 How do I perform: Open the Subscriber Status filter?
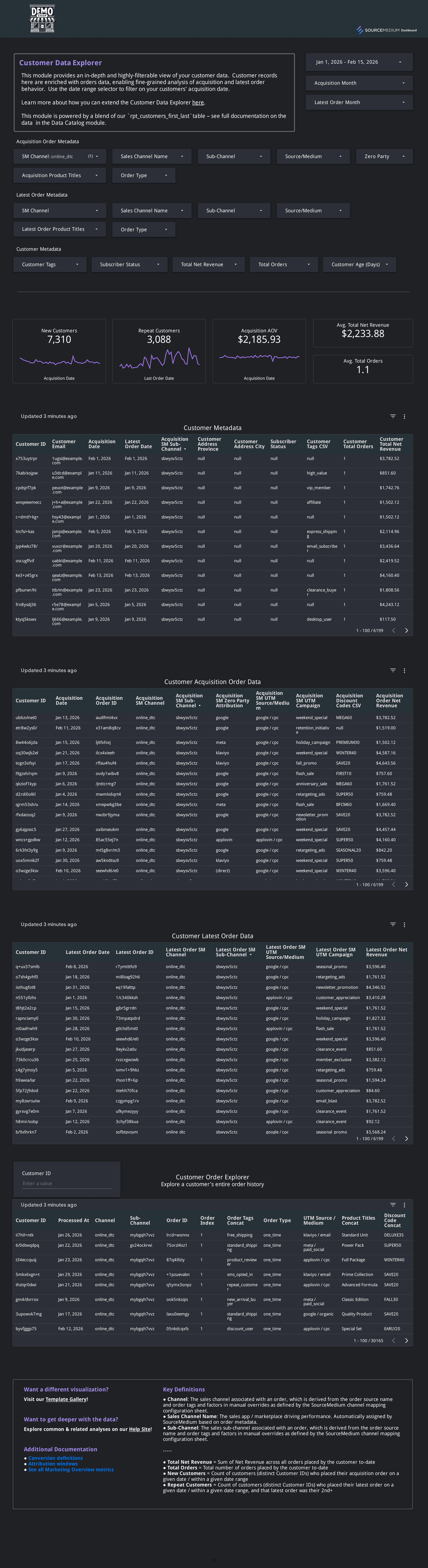pyautogui.click(x=129, y=264)
